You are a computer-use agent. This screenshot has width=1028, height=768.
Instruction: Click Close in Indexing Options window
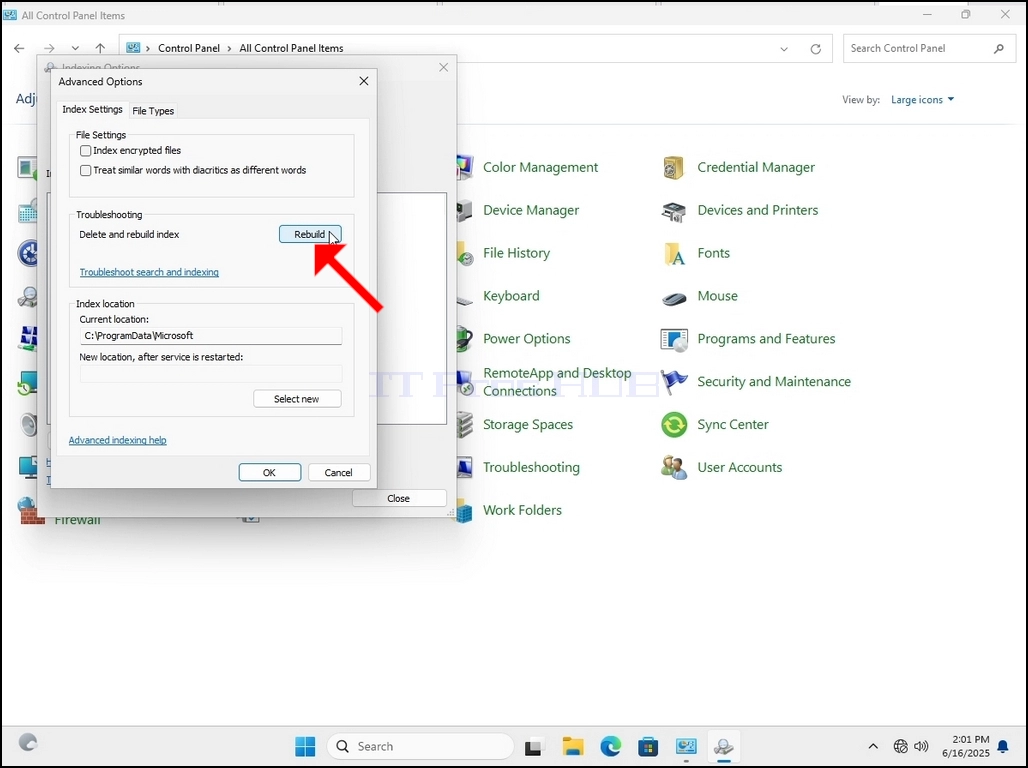pos(399,498)
